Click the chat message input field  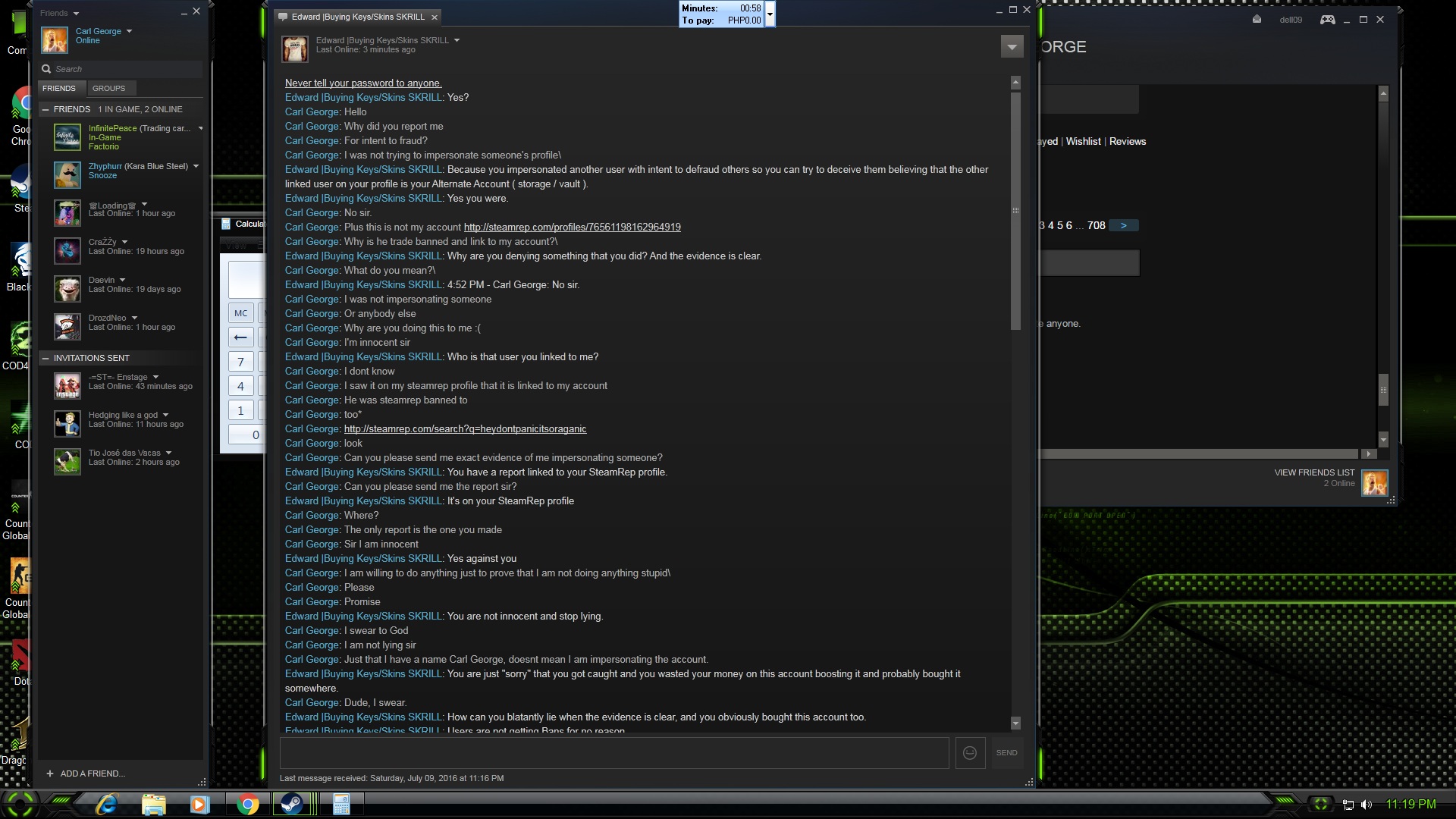point(614,752)
